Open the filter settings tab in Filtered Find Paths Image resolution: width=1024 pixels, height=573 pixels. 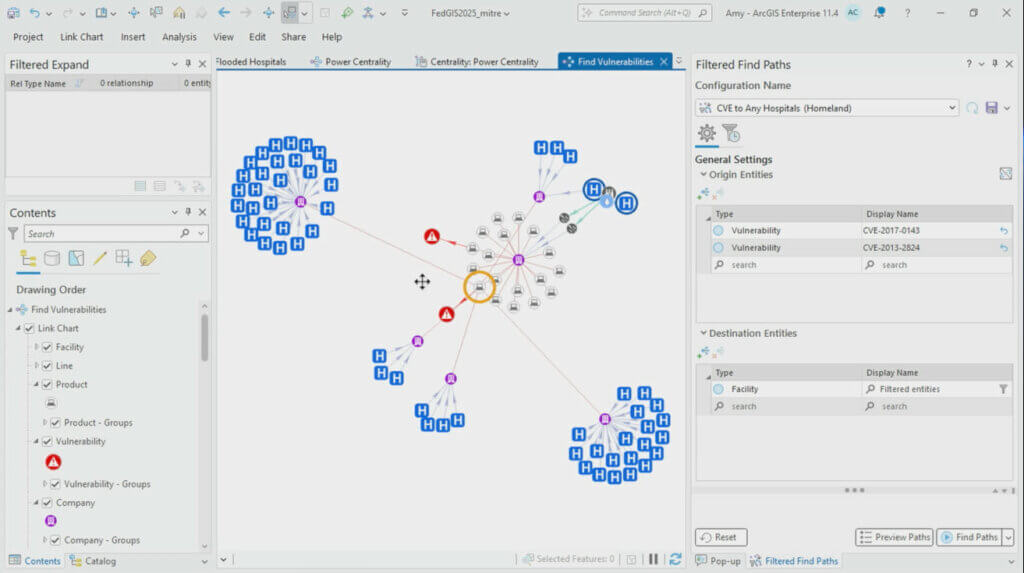(x=731, y=133)
